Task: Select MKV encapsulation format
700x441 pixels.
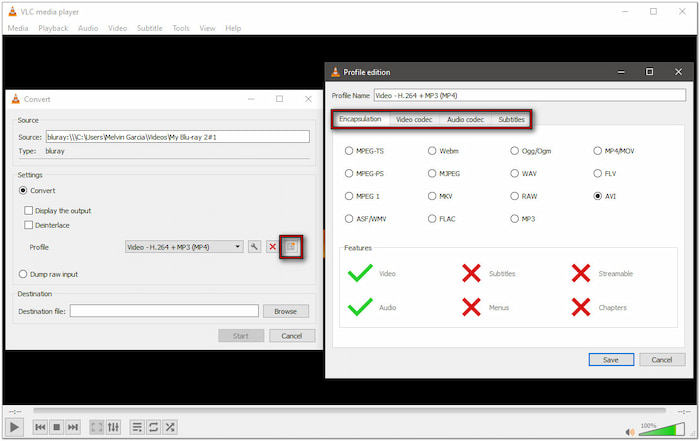Action: click(432, 196)
